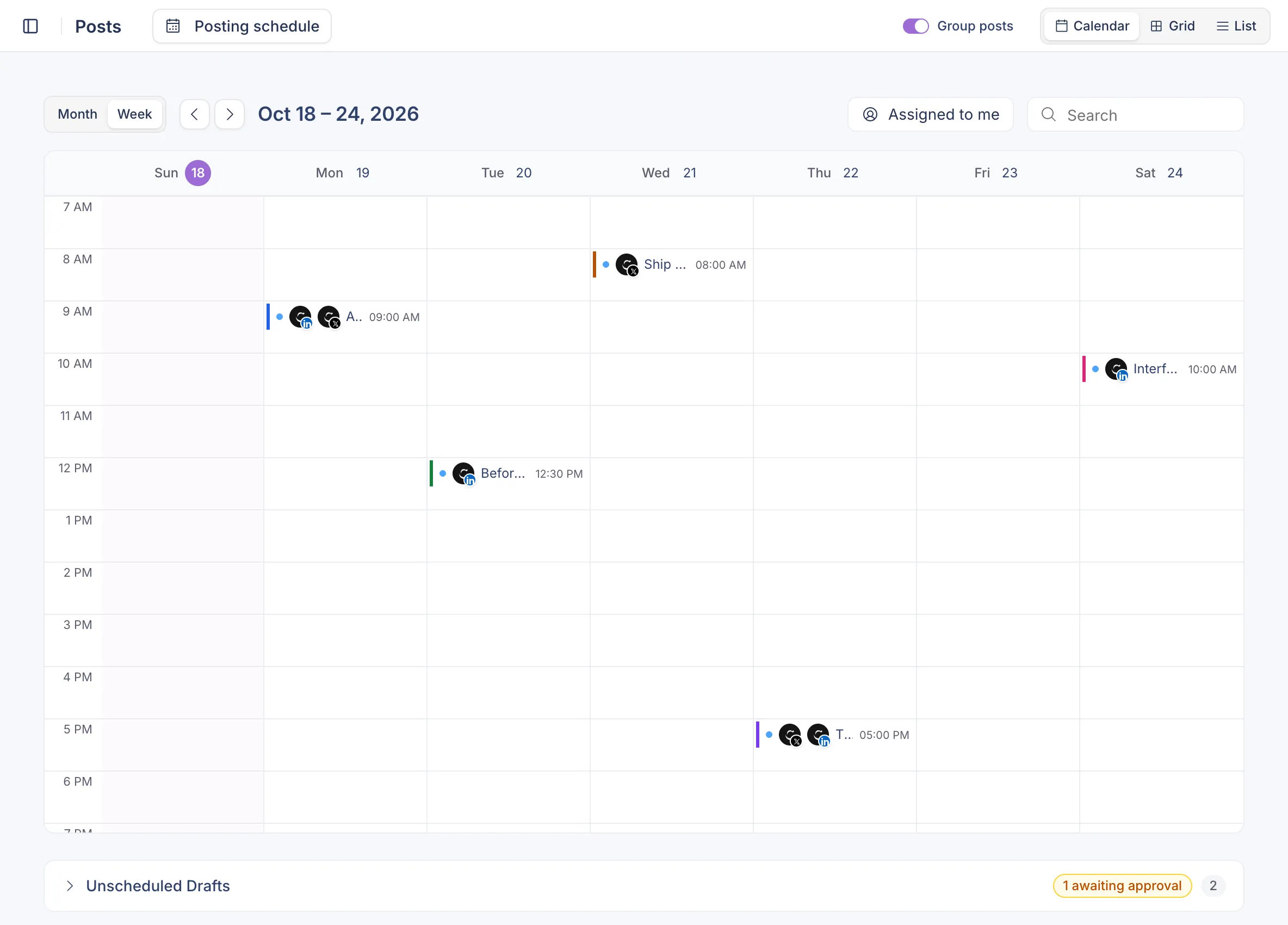The height and width of the screenshot is (925, 1288).
Task: Click LinkedIn avatar on Monday 09:00 AM post
Action: coord(300,317)
